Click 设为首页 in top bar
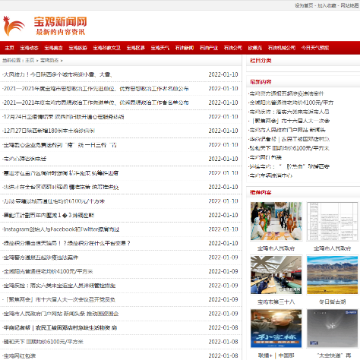This screenshot has width=360, height=360. 304,6
